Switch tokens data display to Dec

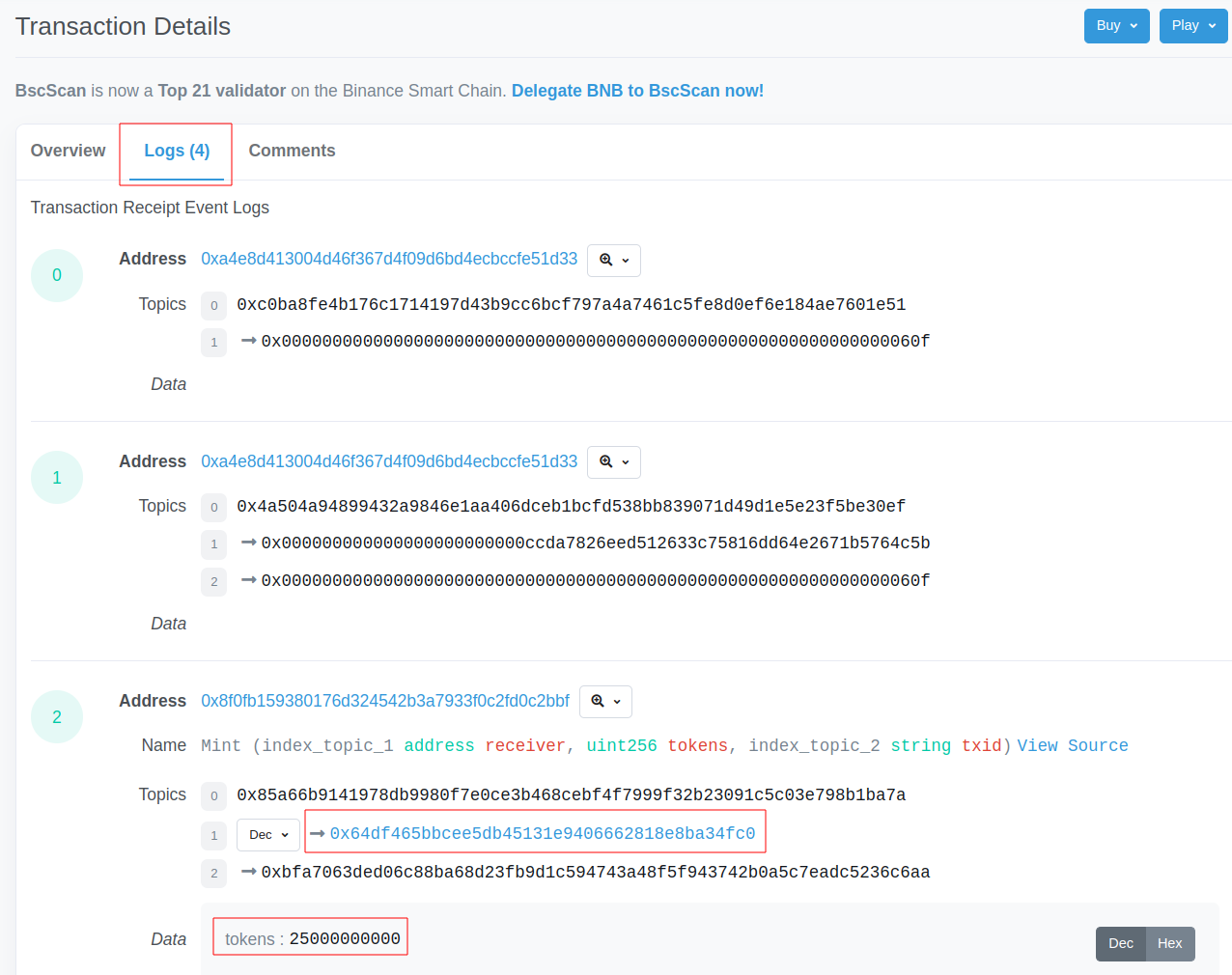click(1120, 943)
